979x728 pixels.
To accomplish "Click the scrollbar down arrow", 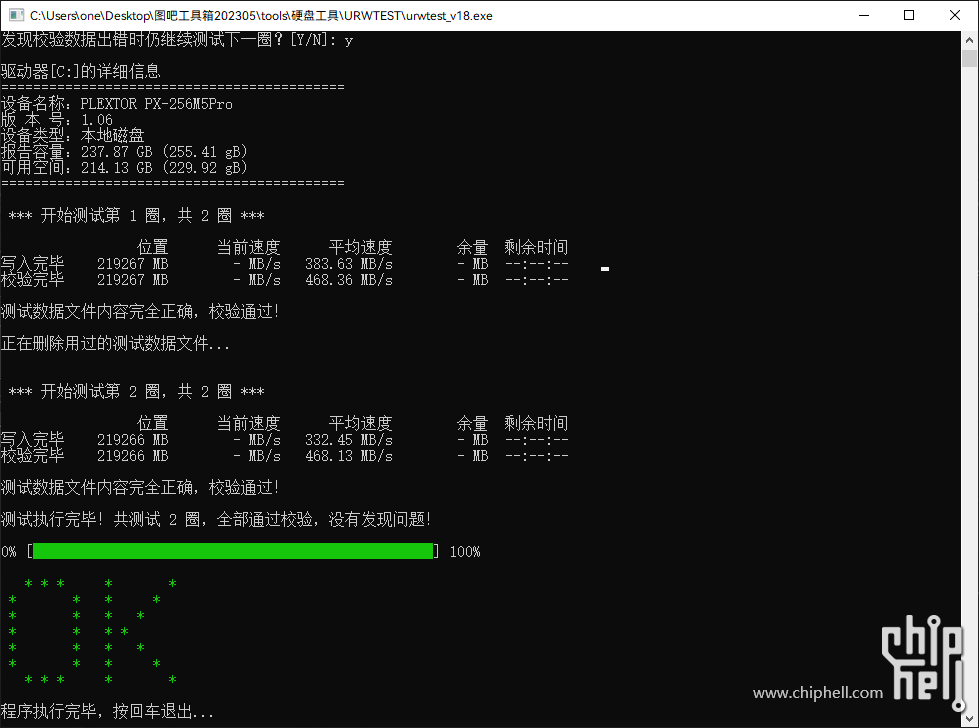I will [969, 719].
